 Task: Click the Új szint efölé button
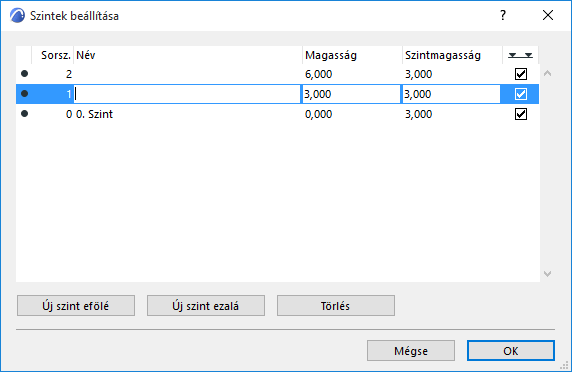pos(76,306)
